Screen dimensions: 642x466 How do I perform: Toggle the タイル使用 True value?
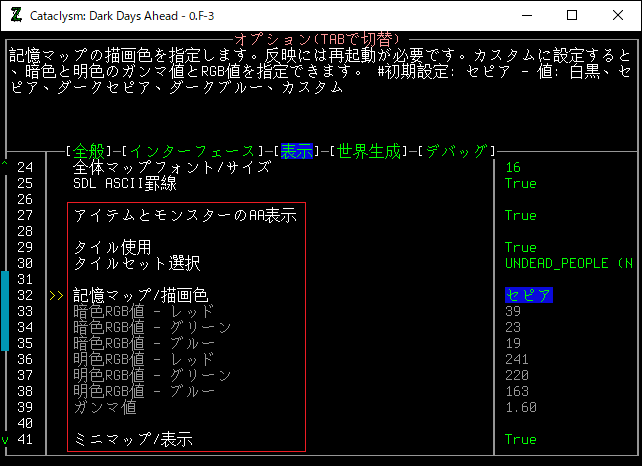pyautogui.click(x=520, y=247)
